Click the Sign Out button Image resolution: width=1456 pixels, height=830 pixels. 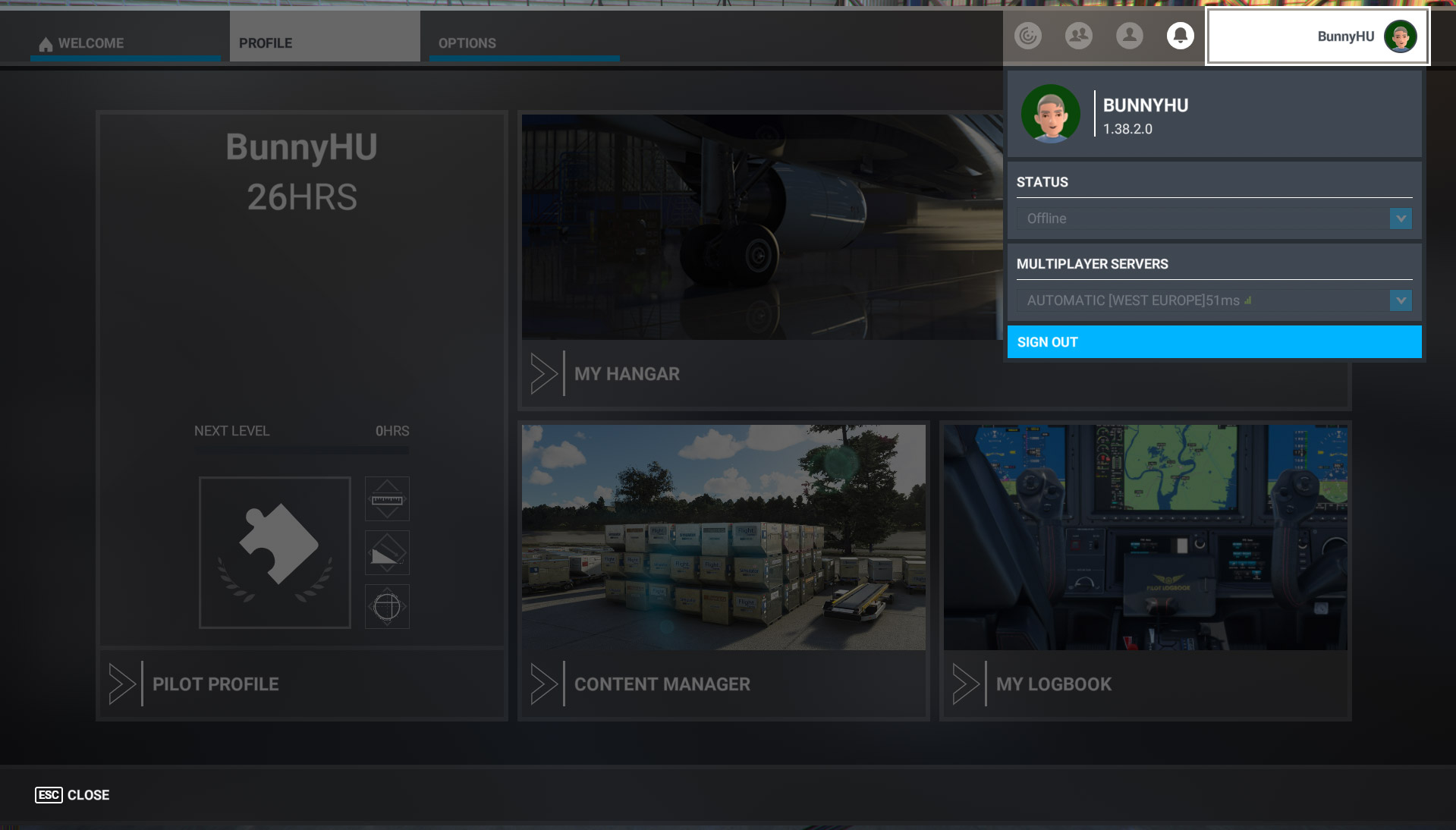1214,342
